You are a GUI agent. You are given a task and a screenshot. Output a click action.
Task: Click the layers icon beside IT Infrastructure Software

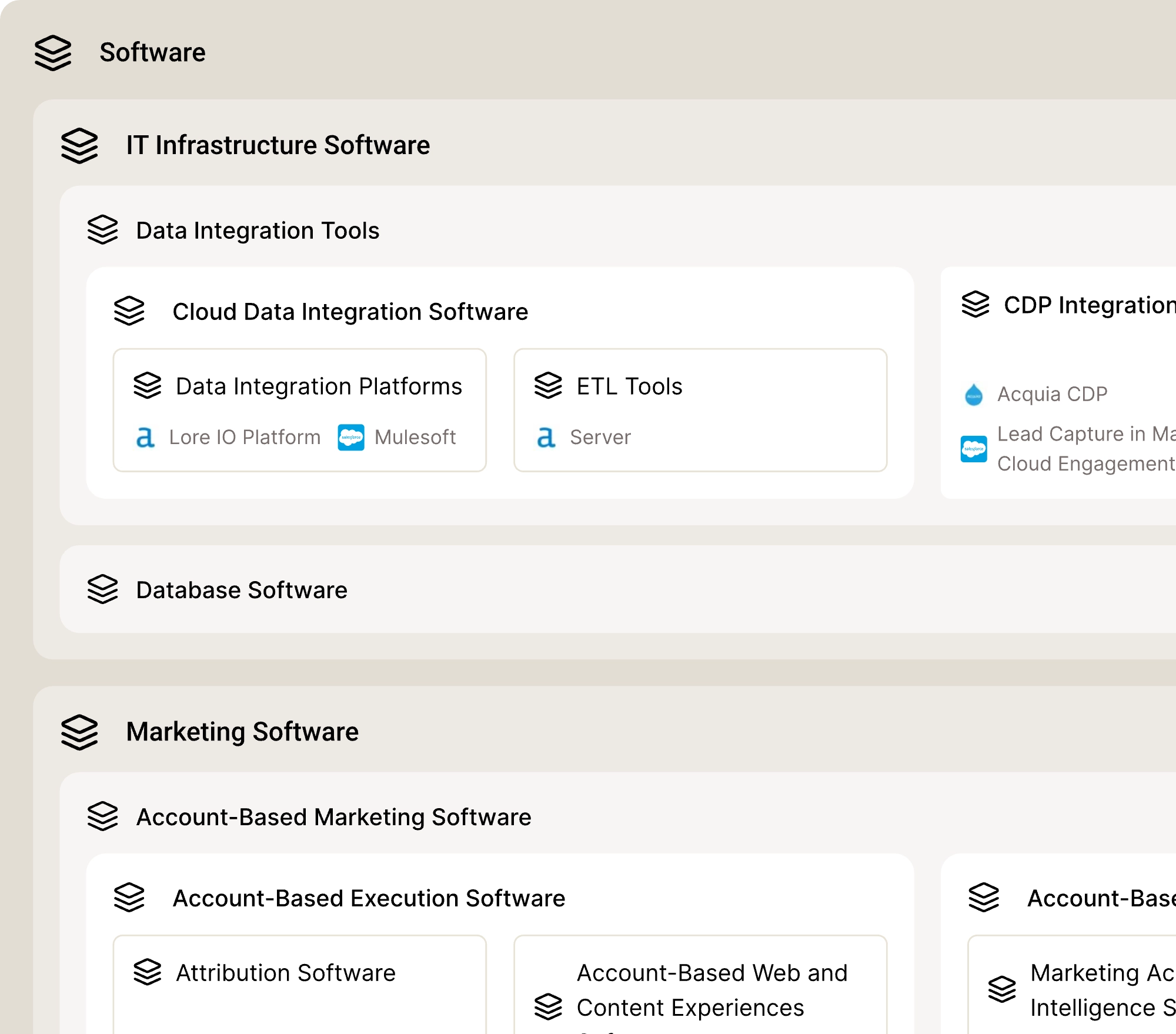click(x=79, y=145)
